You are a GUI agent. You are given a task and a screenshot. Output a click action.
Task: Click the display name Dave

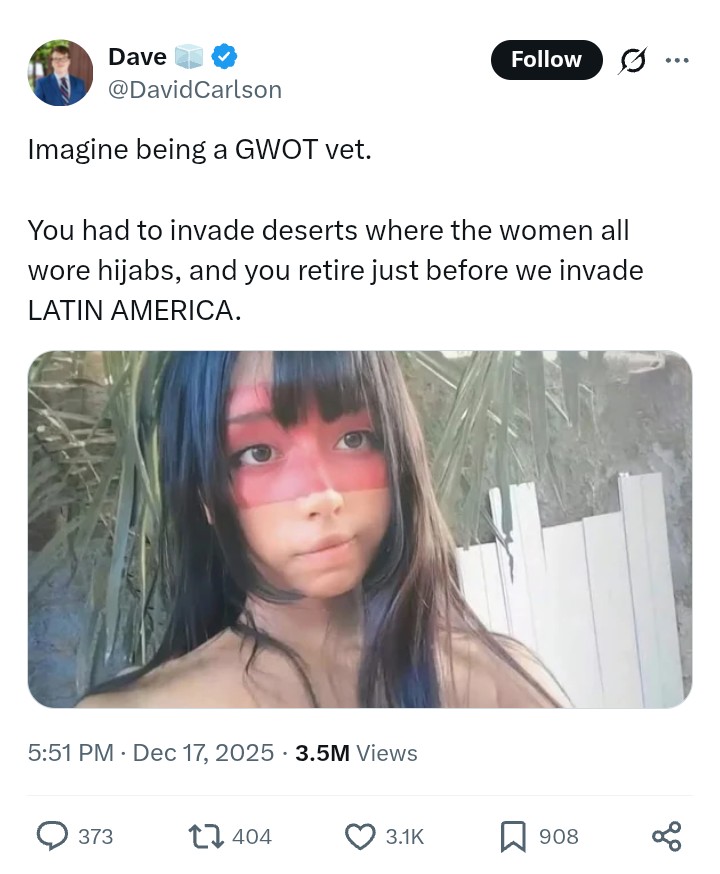(137, 57)
